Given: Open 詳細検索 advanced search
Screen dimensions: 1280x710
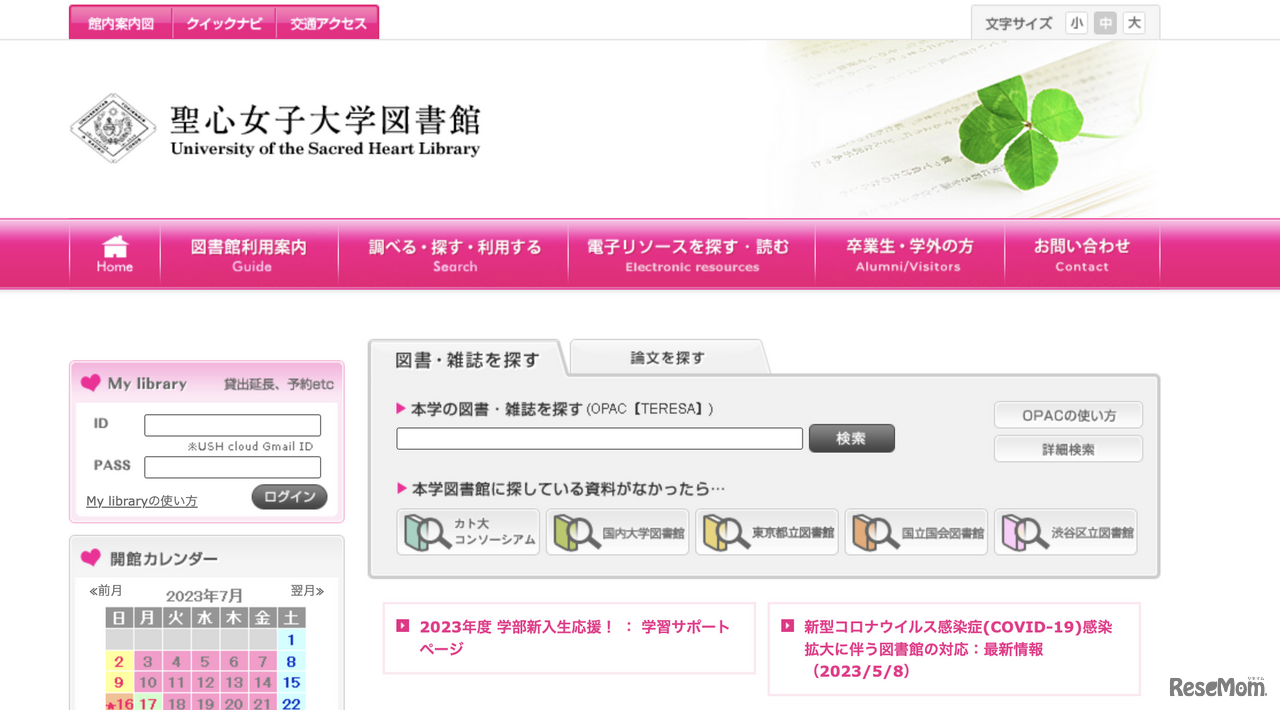Looking at the screenshot, I should [1067, 448].
